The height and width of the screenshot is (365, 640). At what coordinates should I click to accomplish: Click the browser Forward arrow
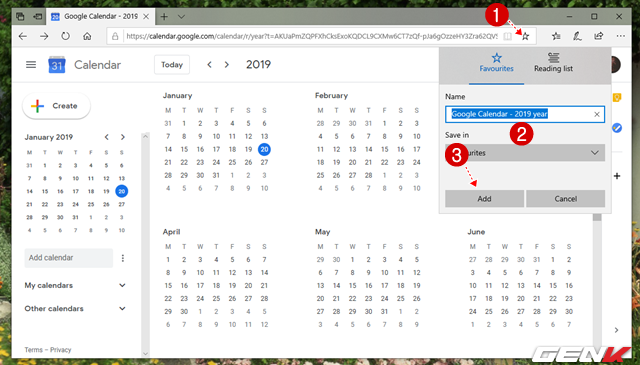pyautogui.click(x=44, y=36)
